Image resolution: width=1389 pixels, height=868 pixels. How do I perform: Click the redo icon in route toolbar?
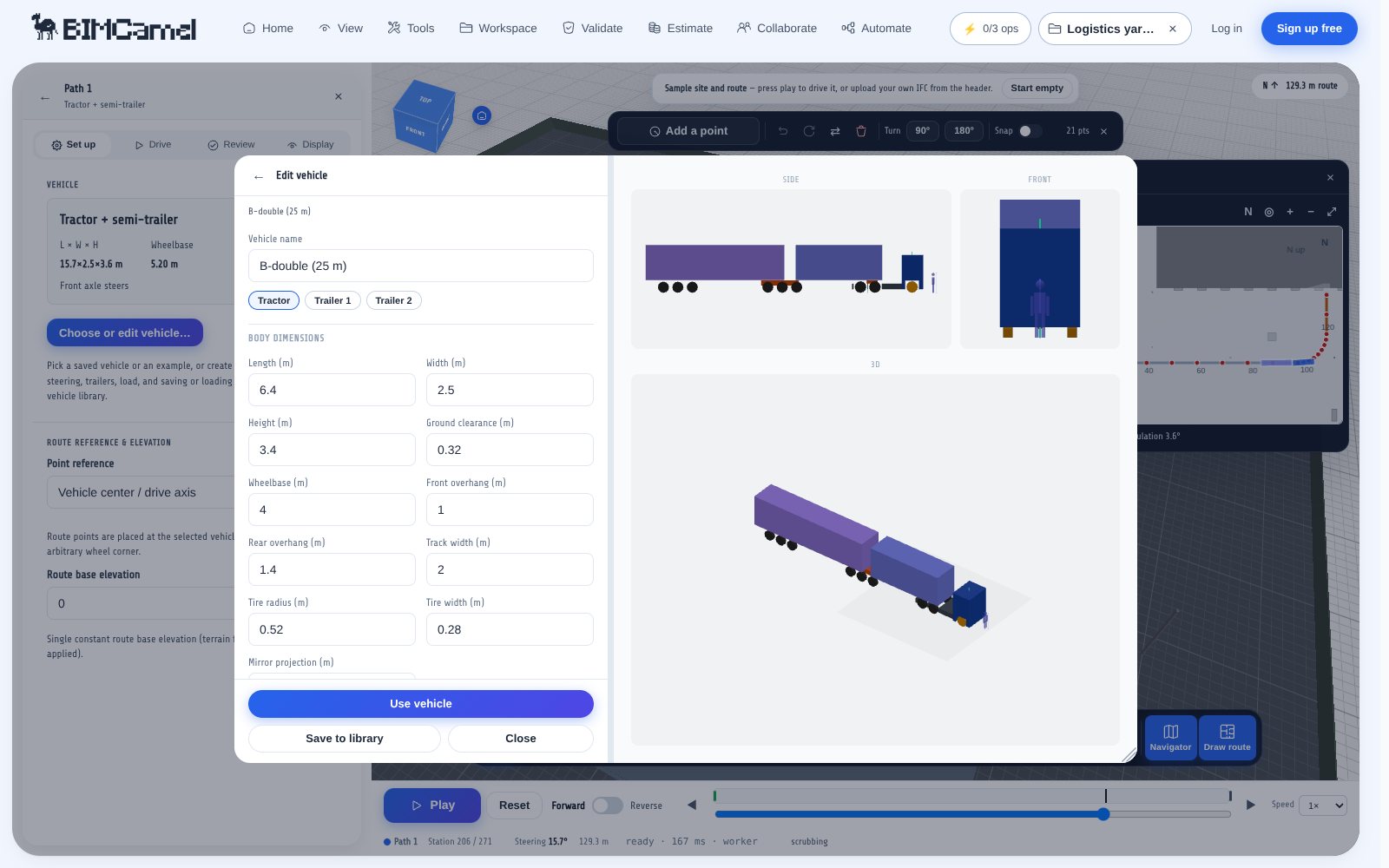click(809, 131)
